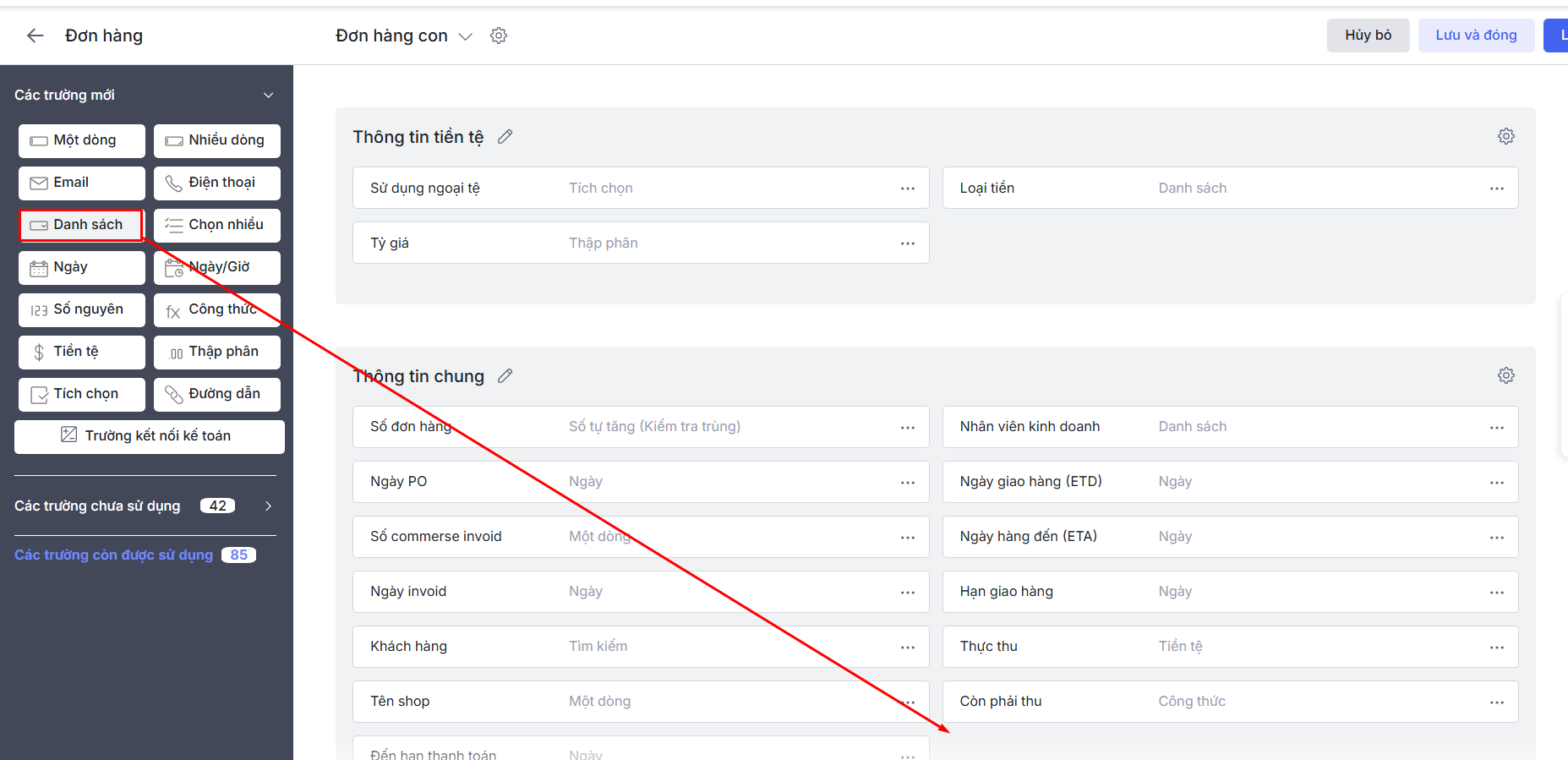1568x760 pixels.
Task: Collapse the Các trường mới panel
Action: coord(268,96)
